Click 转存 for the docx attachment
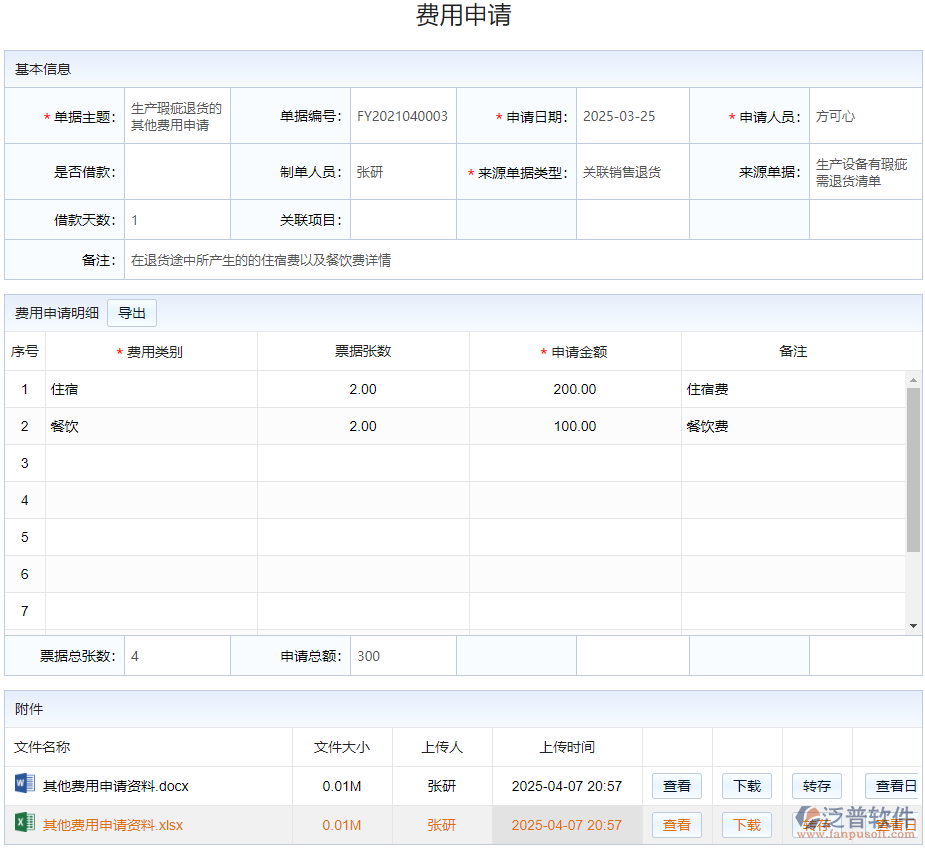 [x=817, y=786]
